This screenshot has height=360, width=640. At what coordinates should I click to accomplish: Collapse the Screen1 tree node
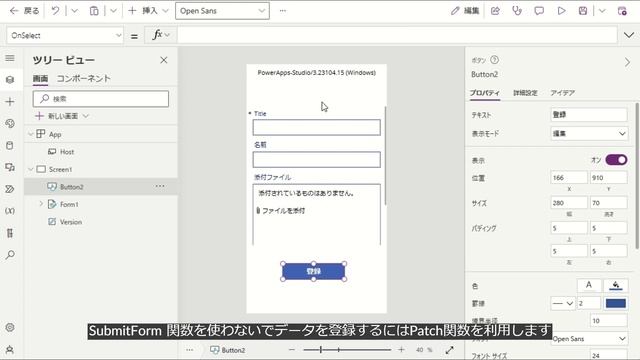(31, 169)
